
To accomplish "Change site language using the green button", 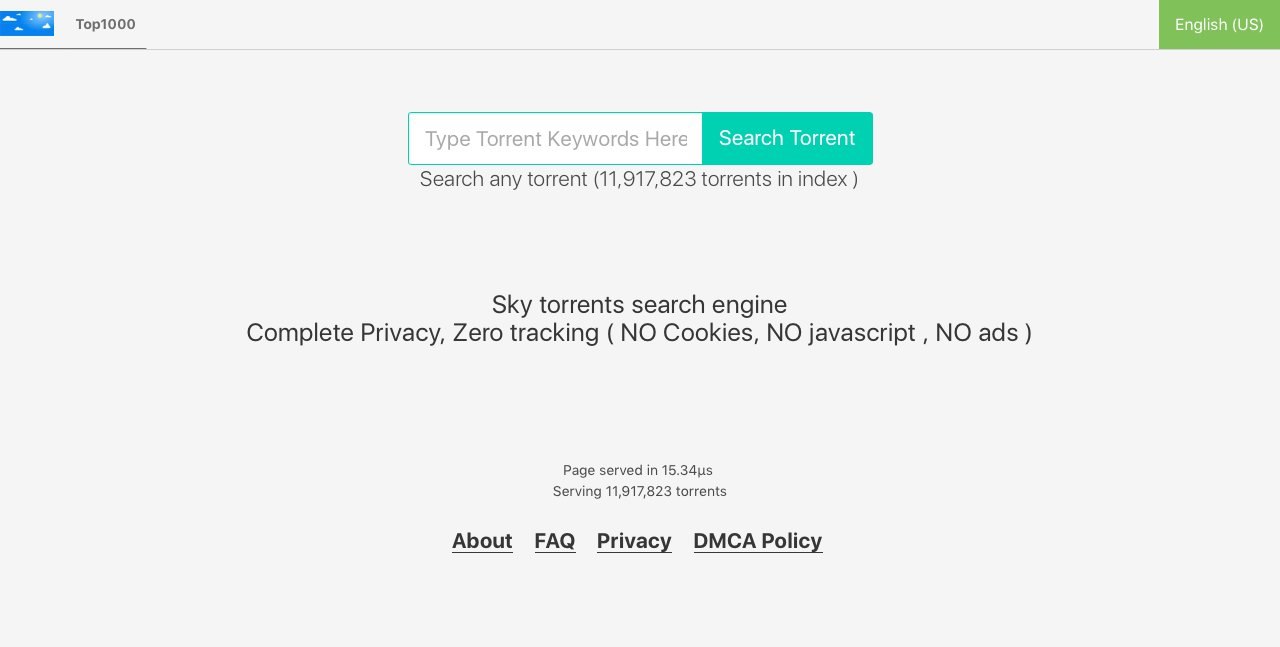I will 1219,24.
